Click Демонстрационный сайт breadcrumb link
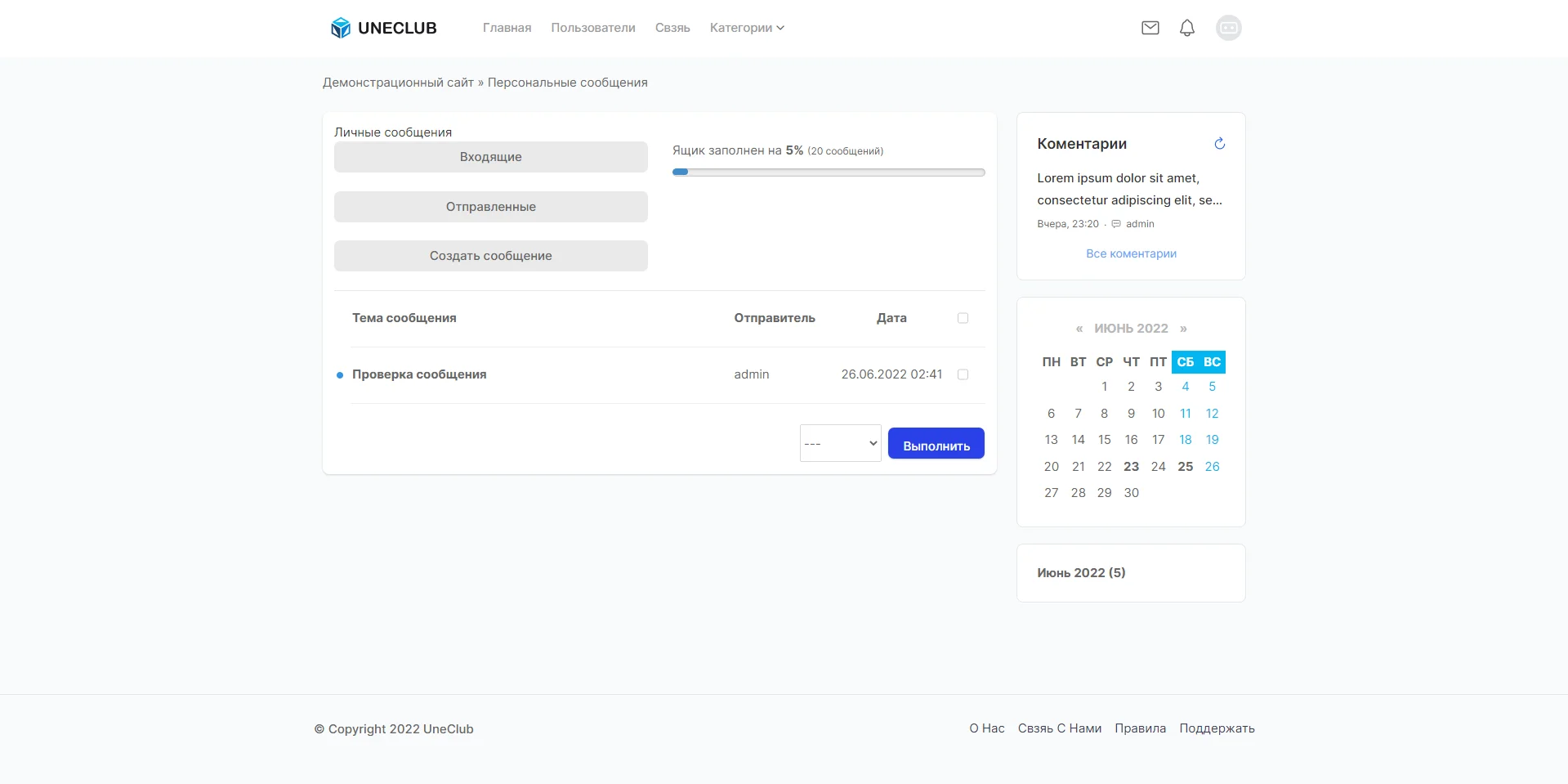1568x784 pixels. click(x=398, y=83)
